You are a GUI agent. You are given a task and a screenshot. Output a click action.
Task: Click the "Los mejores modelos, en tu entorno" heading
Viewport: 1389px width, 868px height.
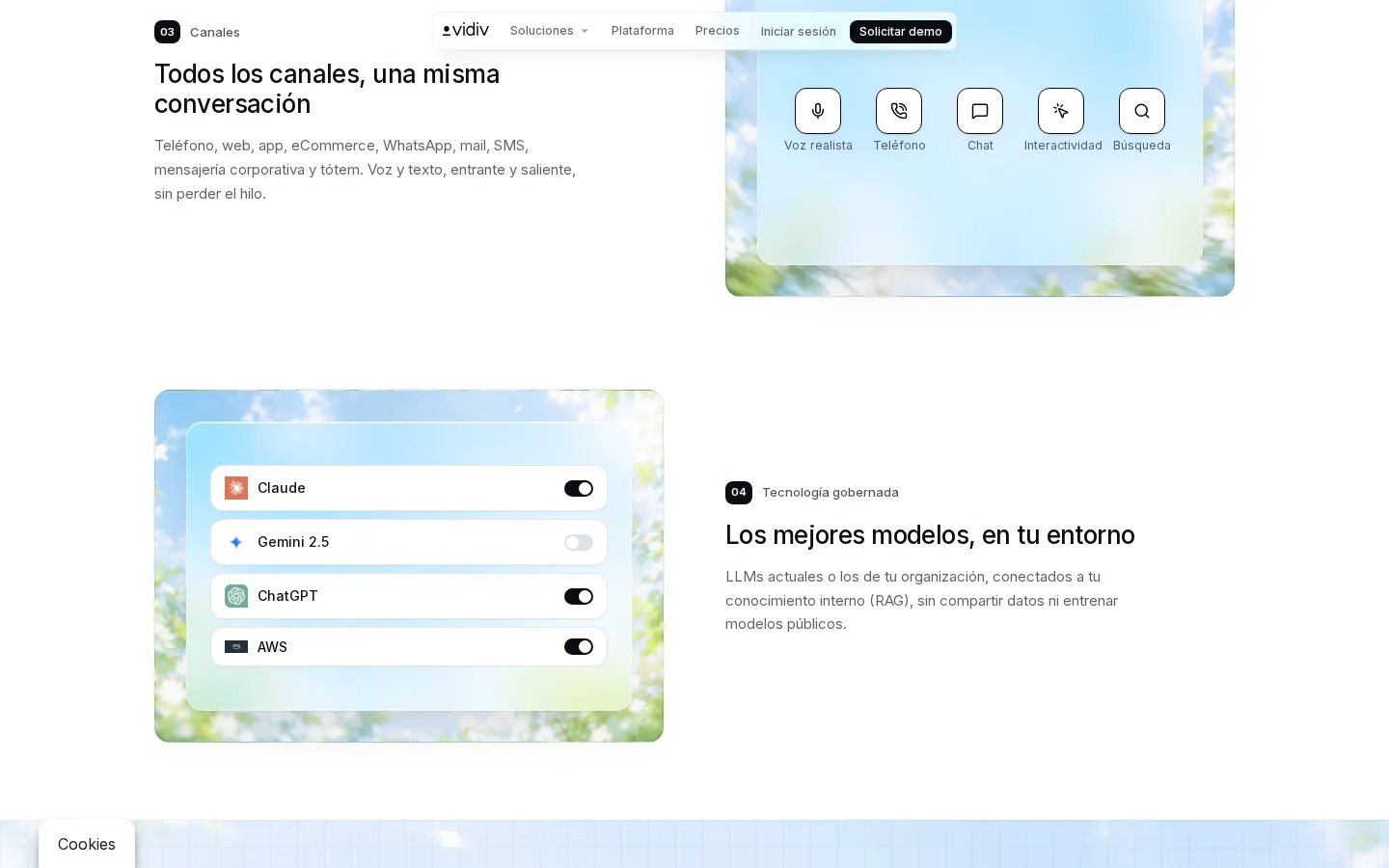tap(930, 534)
